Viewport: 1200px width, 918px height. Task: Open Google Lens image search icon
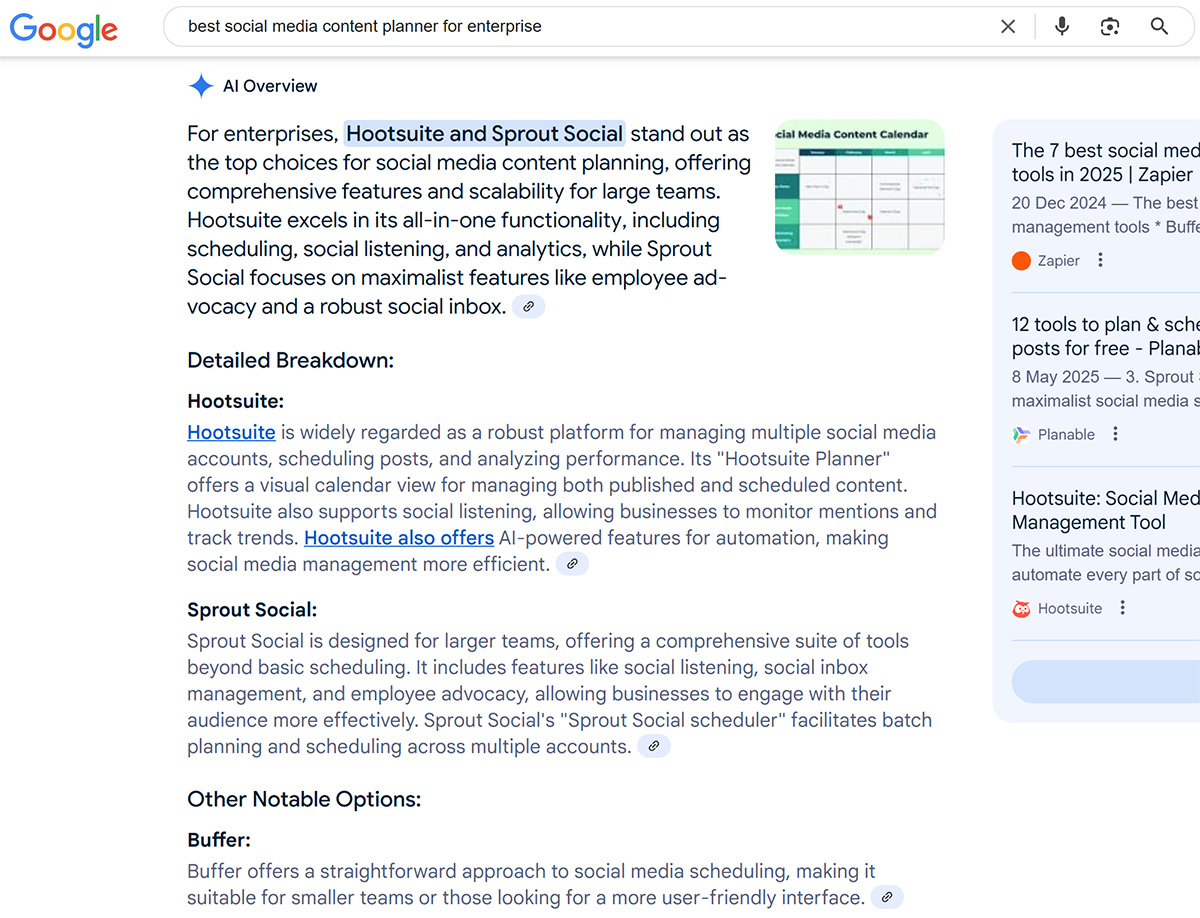coord(1110,27)
